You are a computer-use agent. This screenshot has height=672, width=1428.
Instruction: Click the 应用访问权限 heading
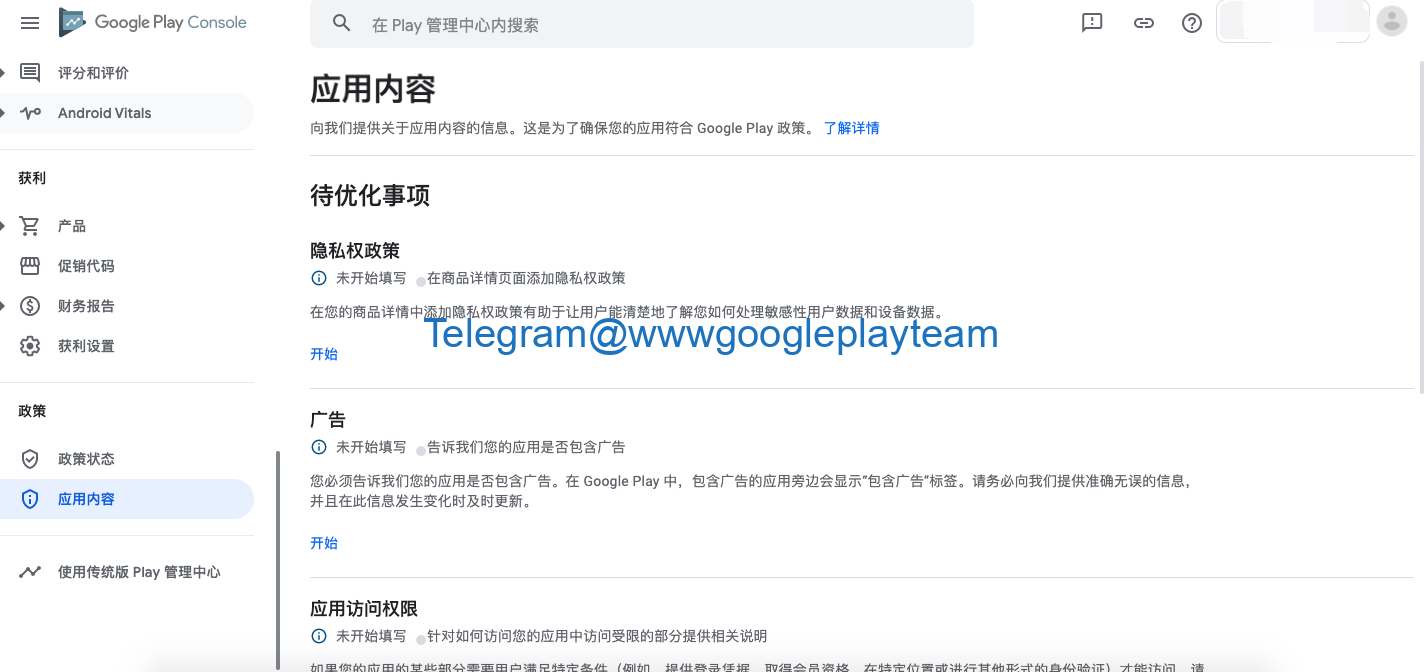[x=364, y=608]
